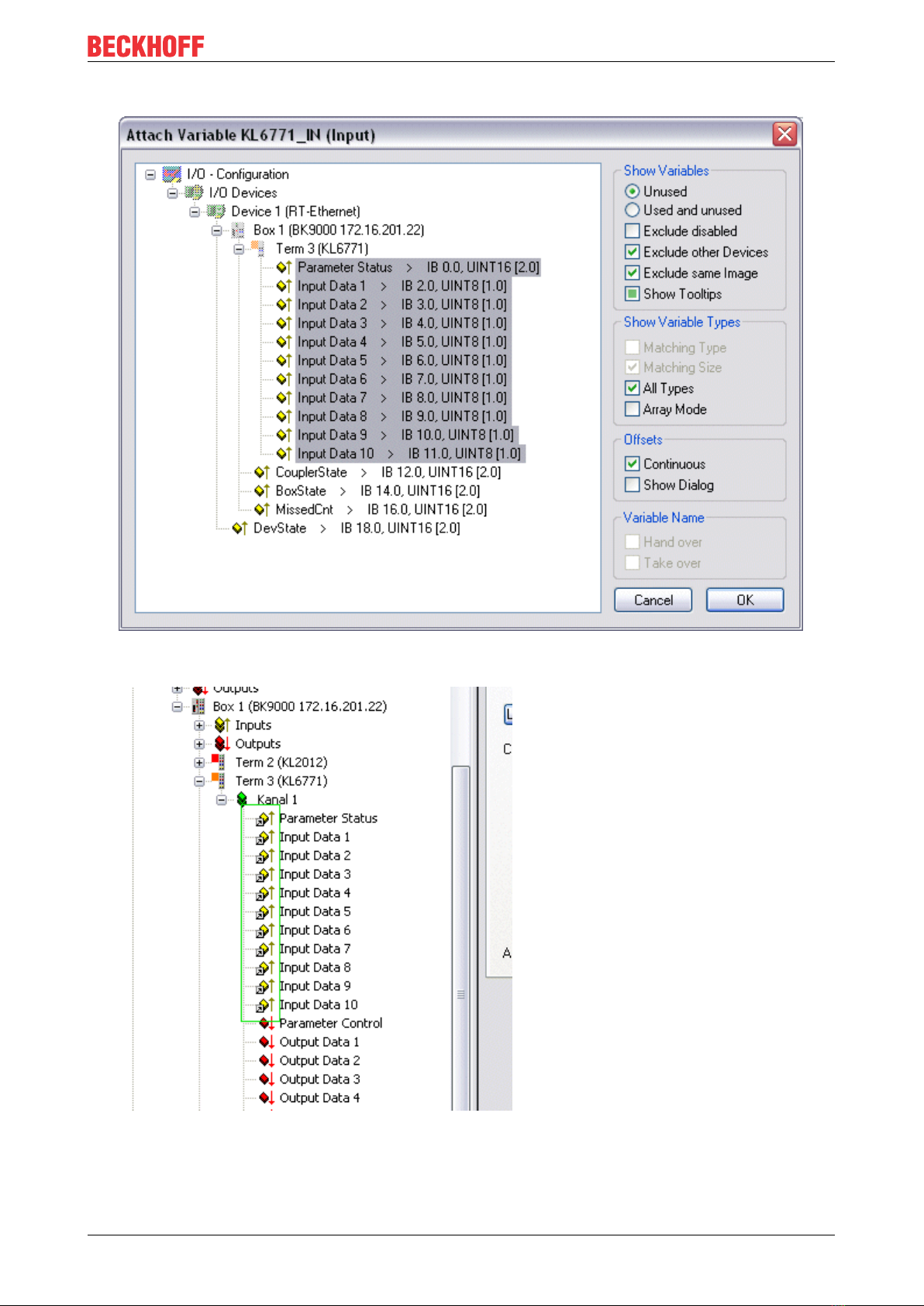This screenshot has width=924, height=1306.
Task: Confirm with the OK button
Action: coord(745,600)
